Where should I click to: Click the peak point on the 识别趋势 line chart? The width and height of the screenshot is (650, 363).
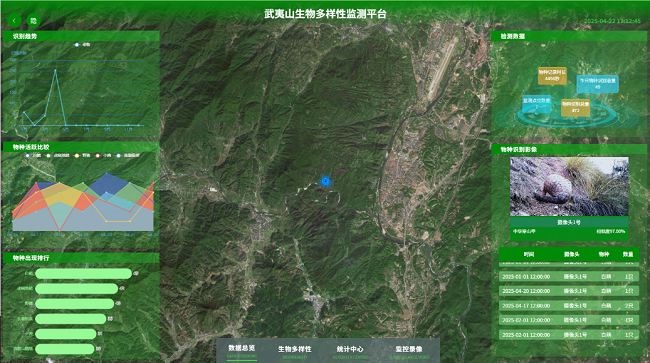[x=55, y=70]
